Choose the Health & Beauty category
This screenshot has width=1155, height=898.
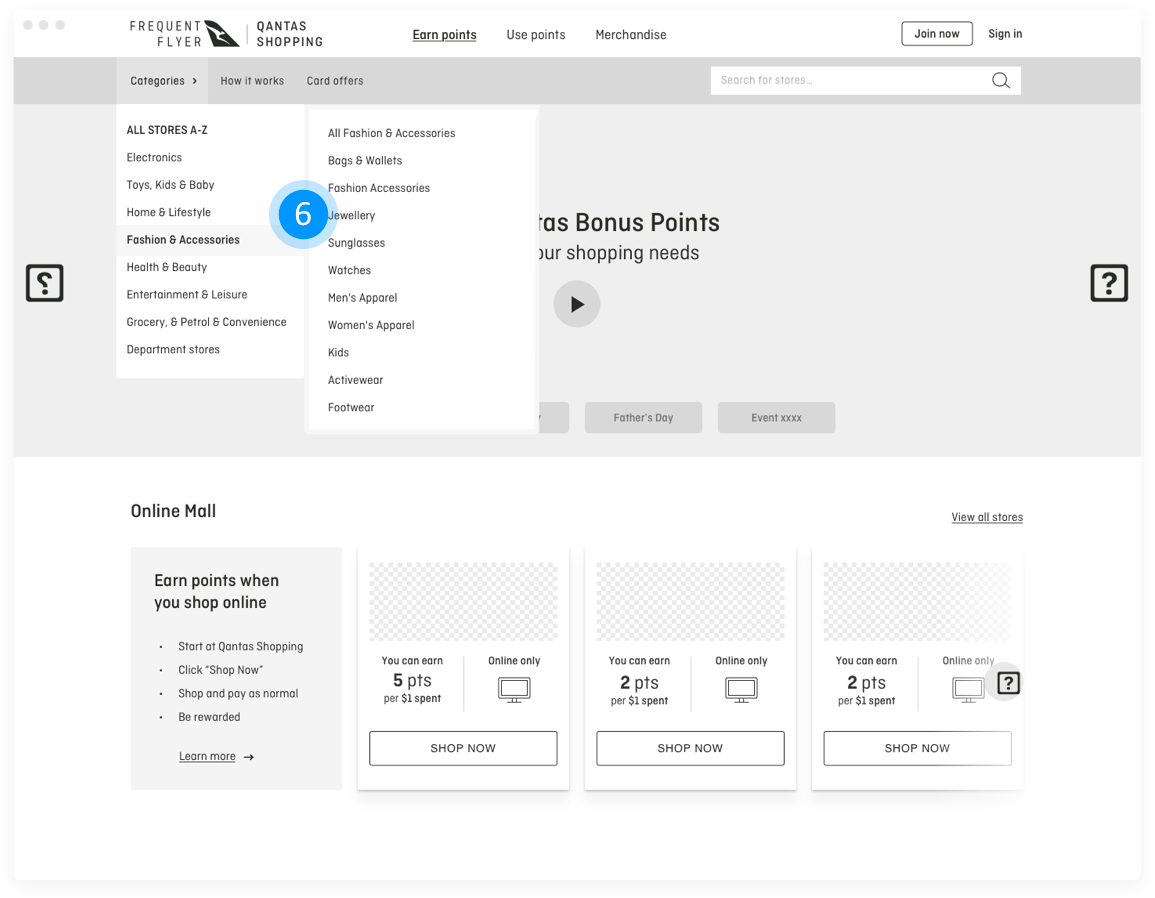(x=166, y=267)
